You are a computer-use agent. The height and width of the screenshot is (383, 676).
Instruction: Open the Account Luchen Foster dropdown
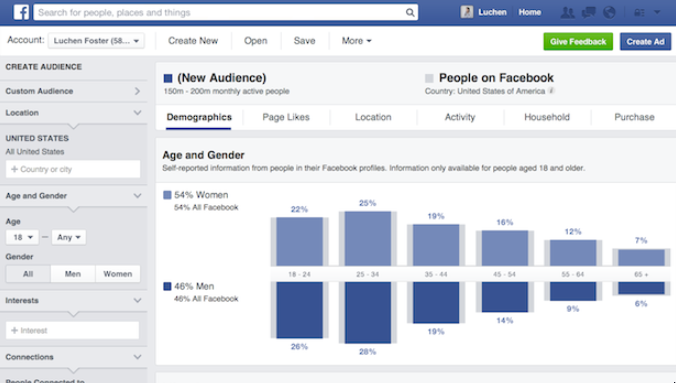click(x=96, y=41)
